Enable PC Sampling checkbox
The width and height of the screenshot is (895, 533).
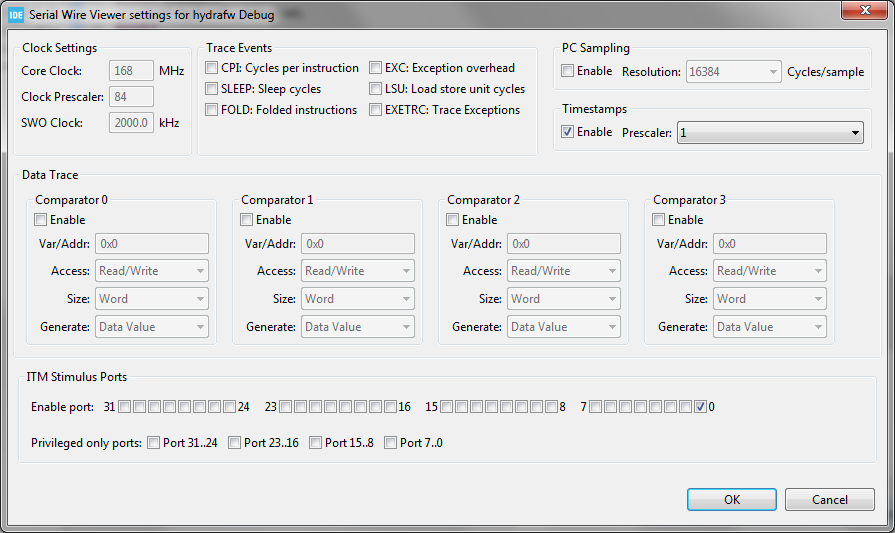click(567, 71)
